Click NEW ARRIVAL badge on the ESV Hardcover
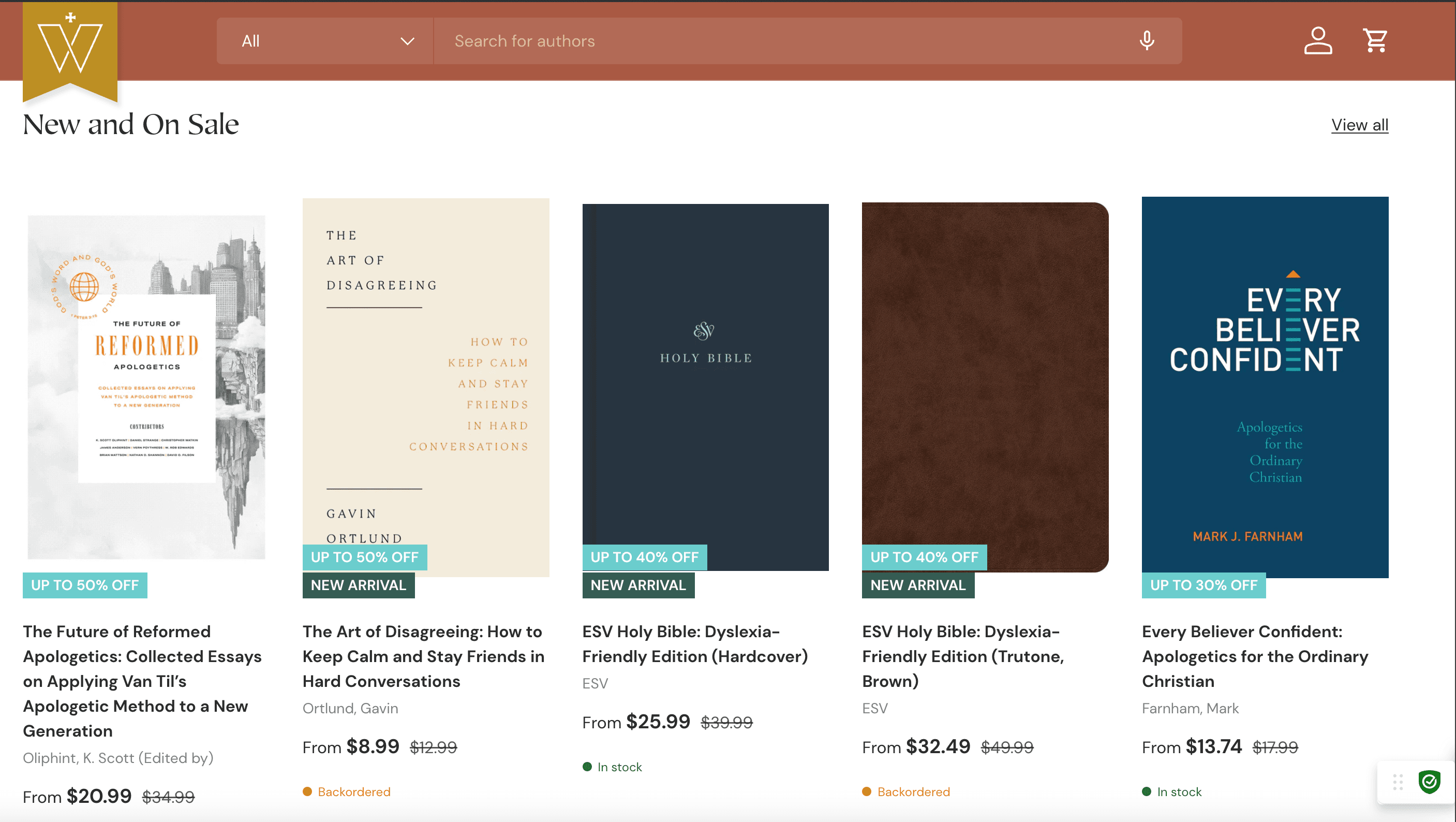The height and width of the screenshot is (822, 1456). tap(638, 585)
